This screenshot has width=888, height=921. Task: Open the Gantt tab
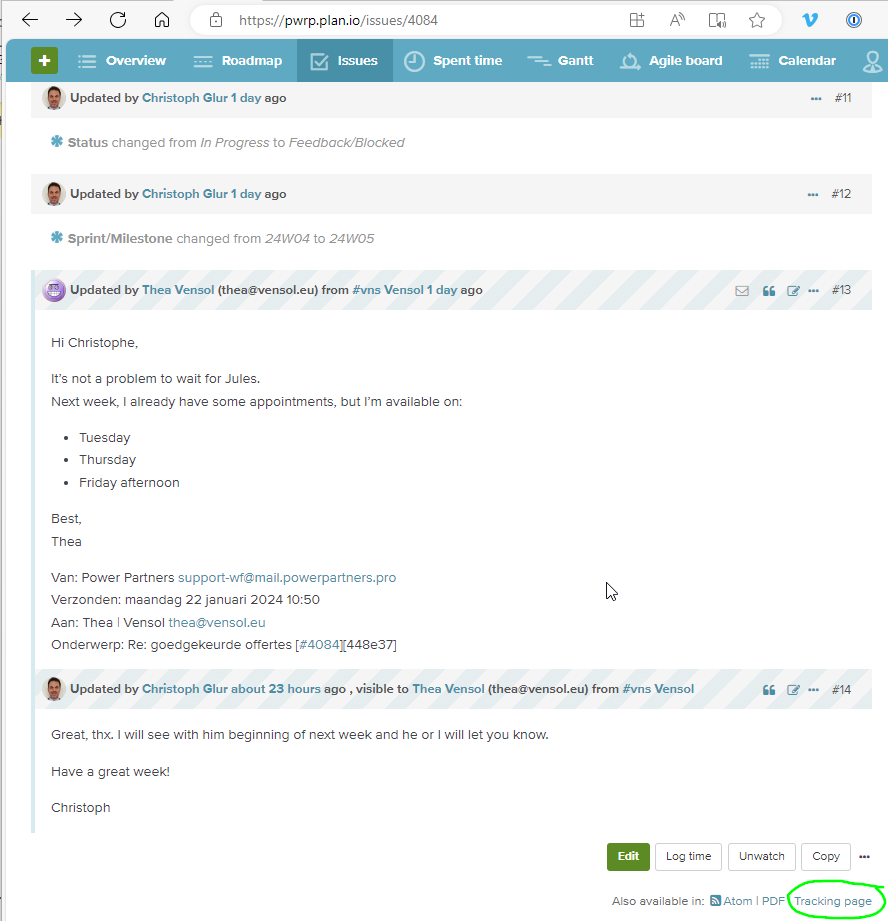click(560, 60)
